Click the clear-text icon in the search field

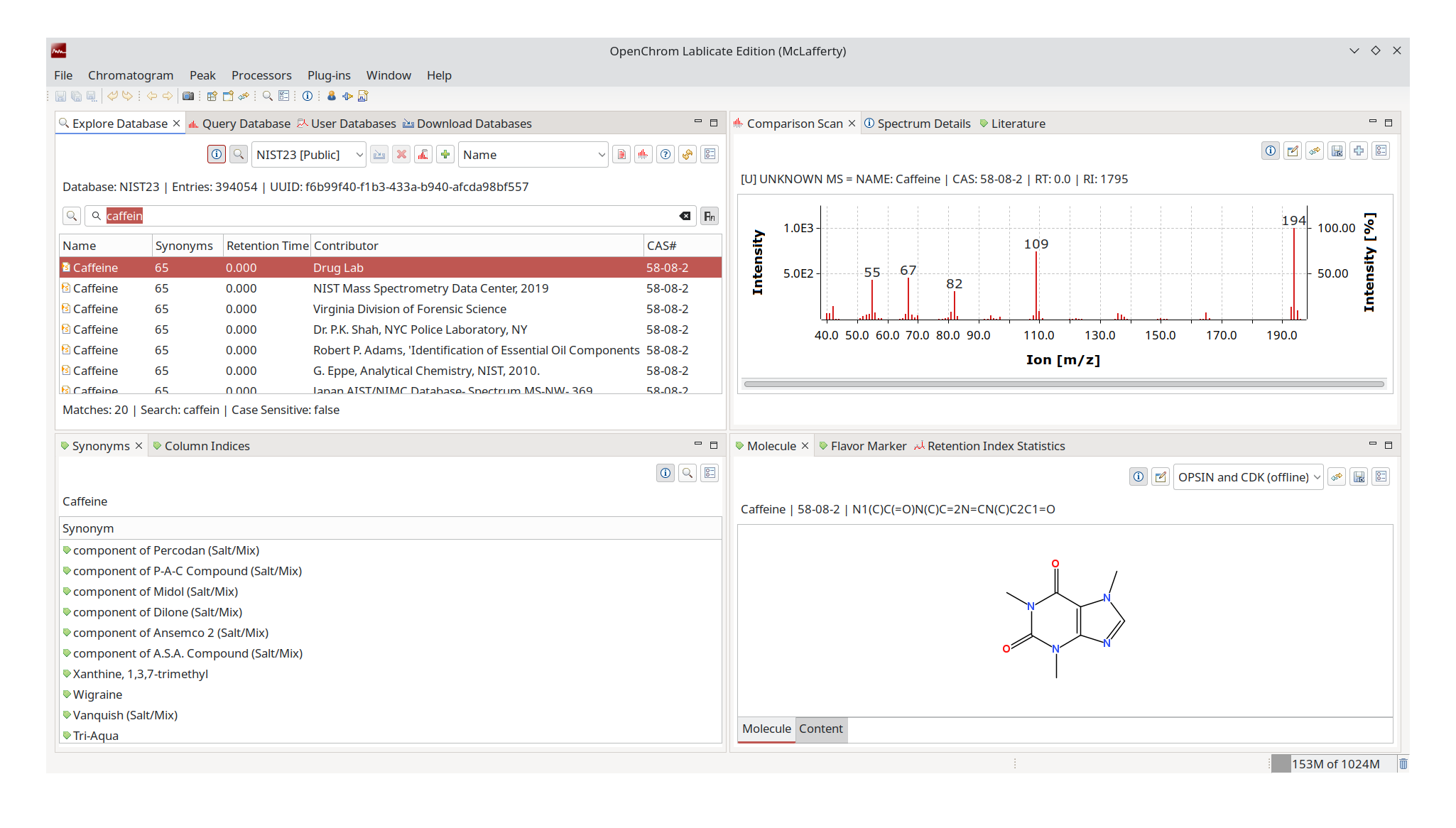pos(685,216)
